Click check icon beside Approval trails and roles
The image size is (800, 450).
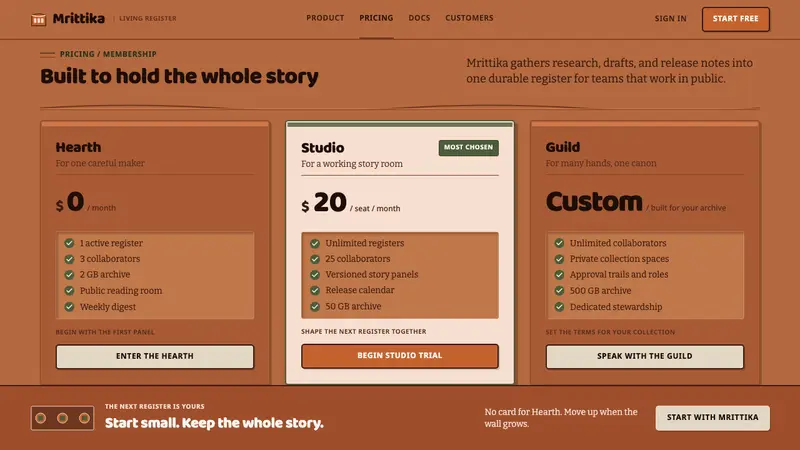point(559,274)
